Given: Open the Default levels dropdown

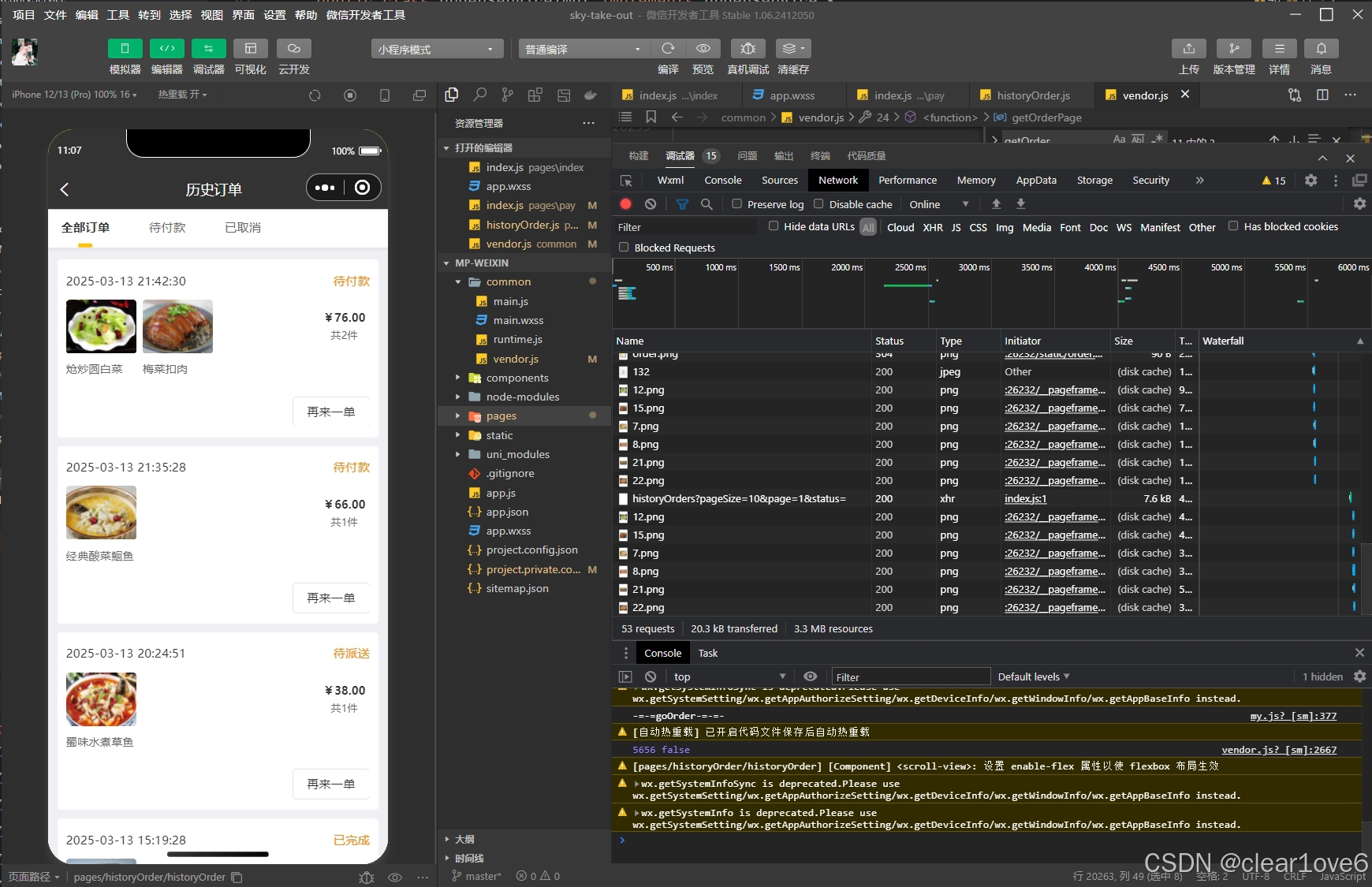Looking at the screenshot, I should [1034, 676].
